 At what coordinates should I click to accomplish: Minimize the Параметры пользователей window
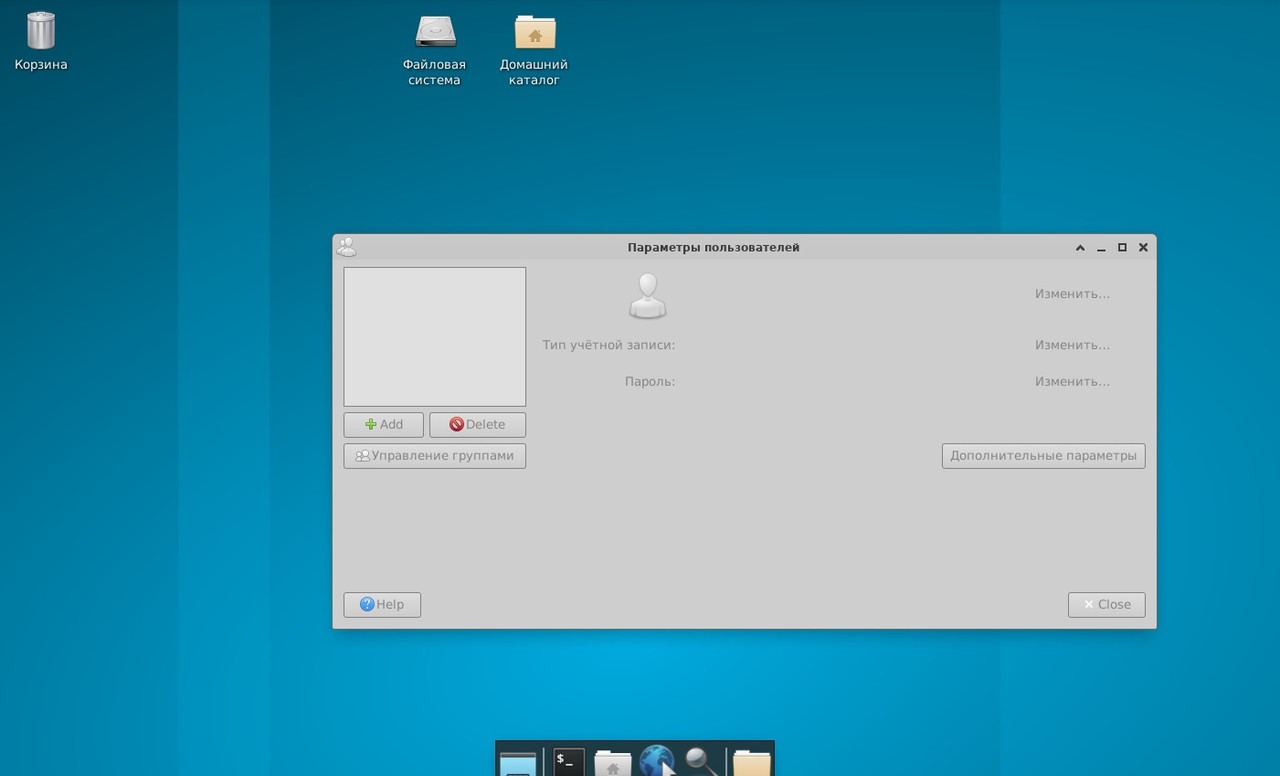pyautogui.click(x=1101, y=247)
